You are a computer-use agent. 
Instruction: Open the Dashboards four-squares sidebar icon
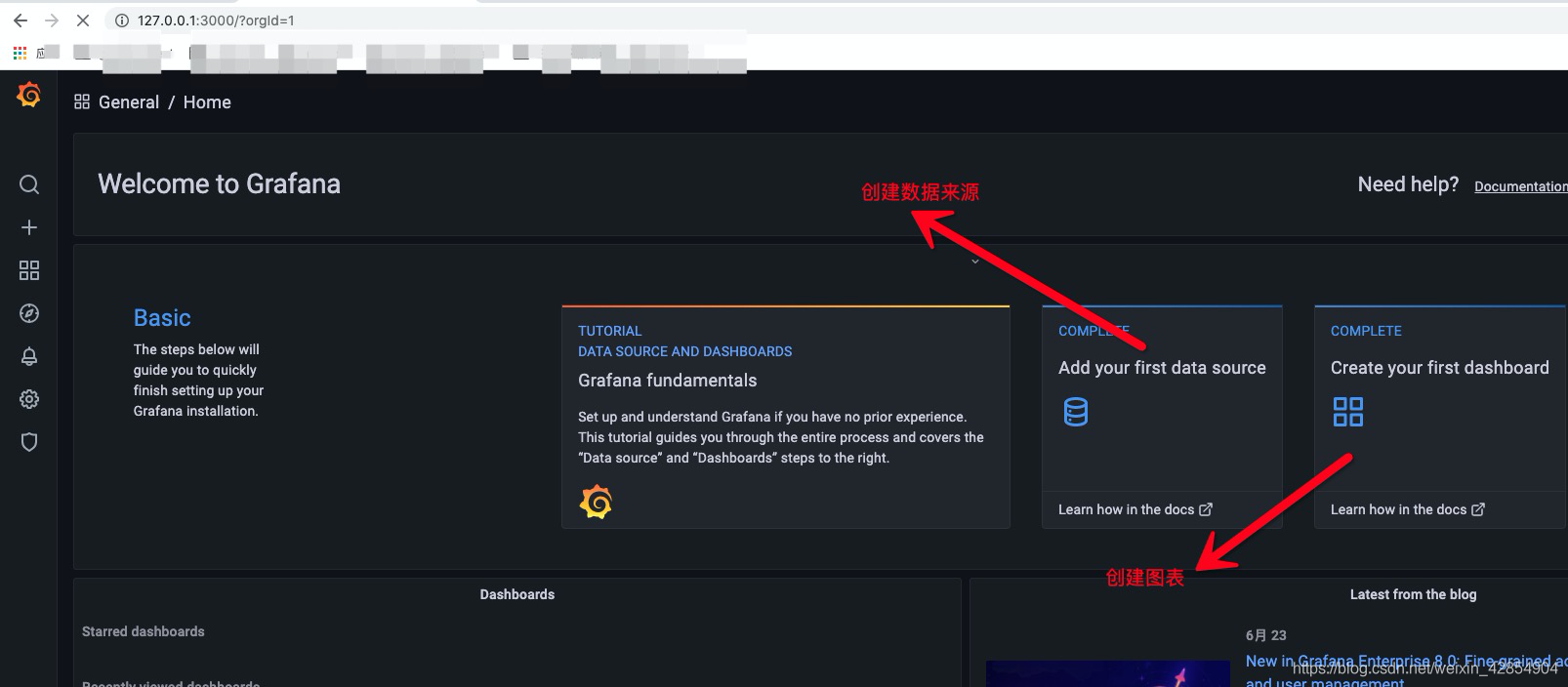[x=29, y=270]
